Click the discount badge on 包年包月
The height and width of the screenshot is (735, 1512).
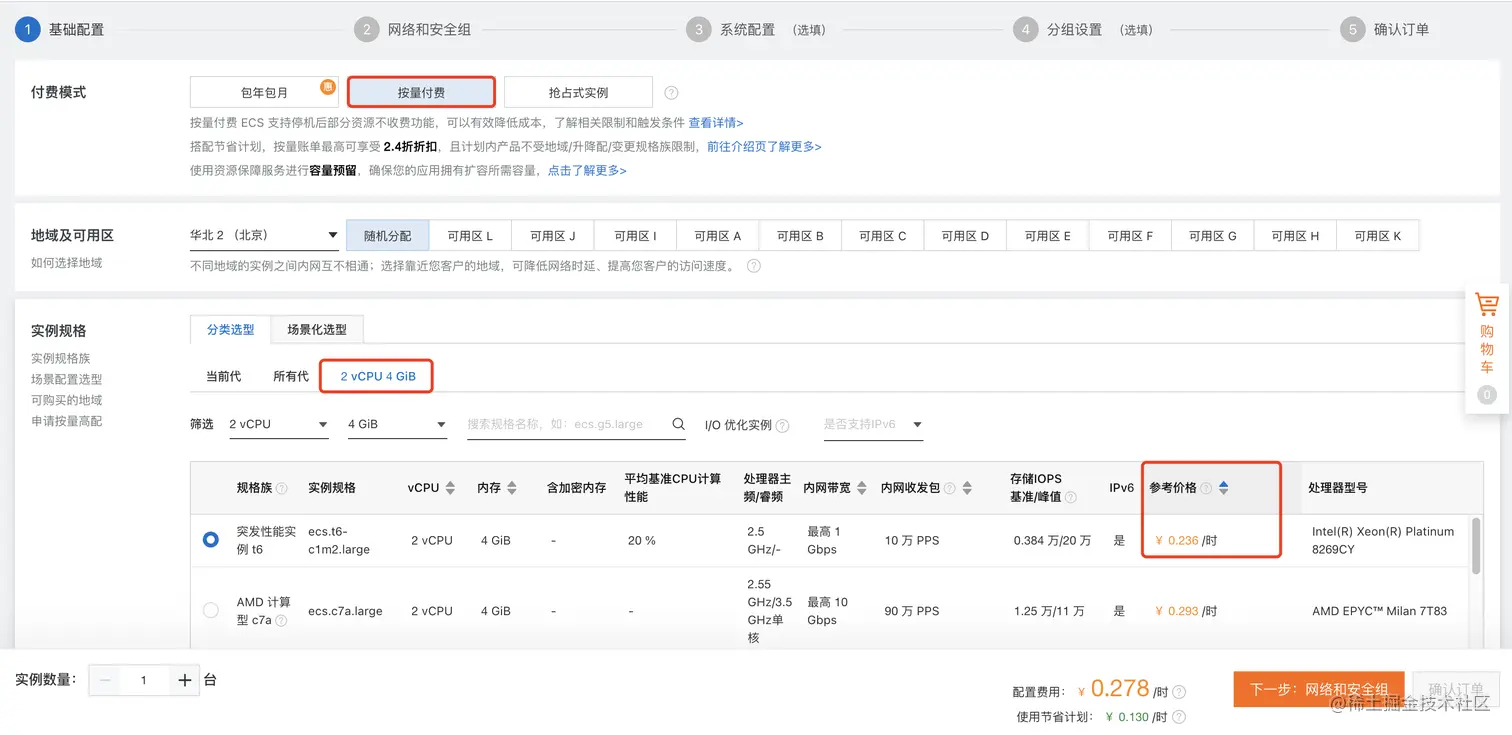pos(328,87)
